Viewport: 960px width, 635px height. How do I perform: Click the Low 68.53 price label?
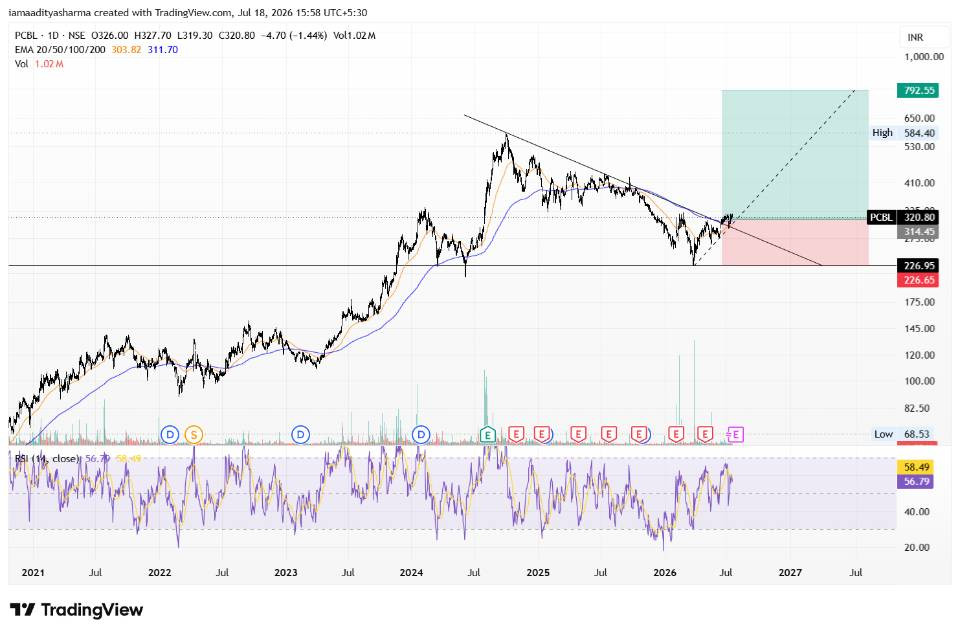click(904, 434)
